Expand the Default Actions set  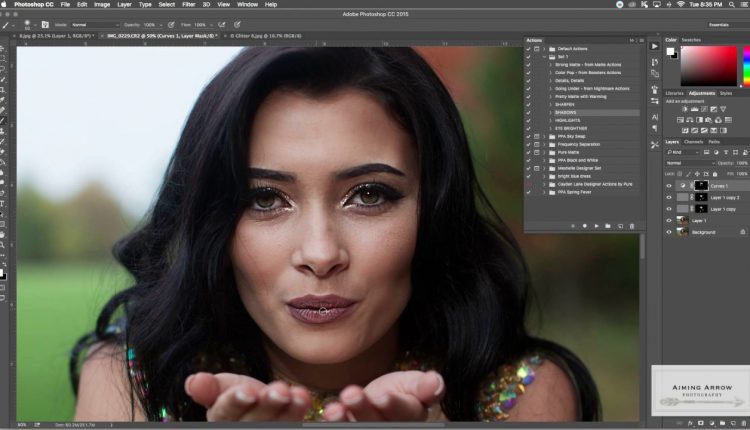pyautogui.click(x=544, y=49)
